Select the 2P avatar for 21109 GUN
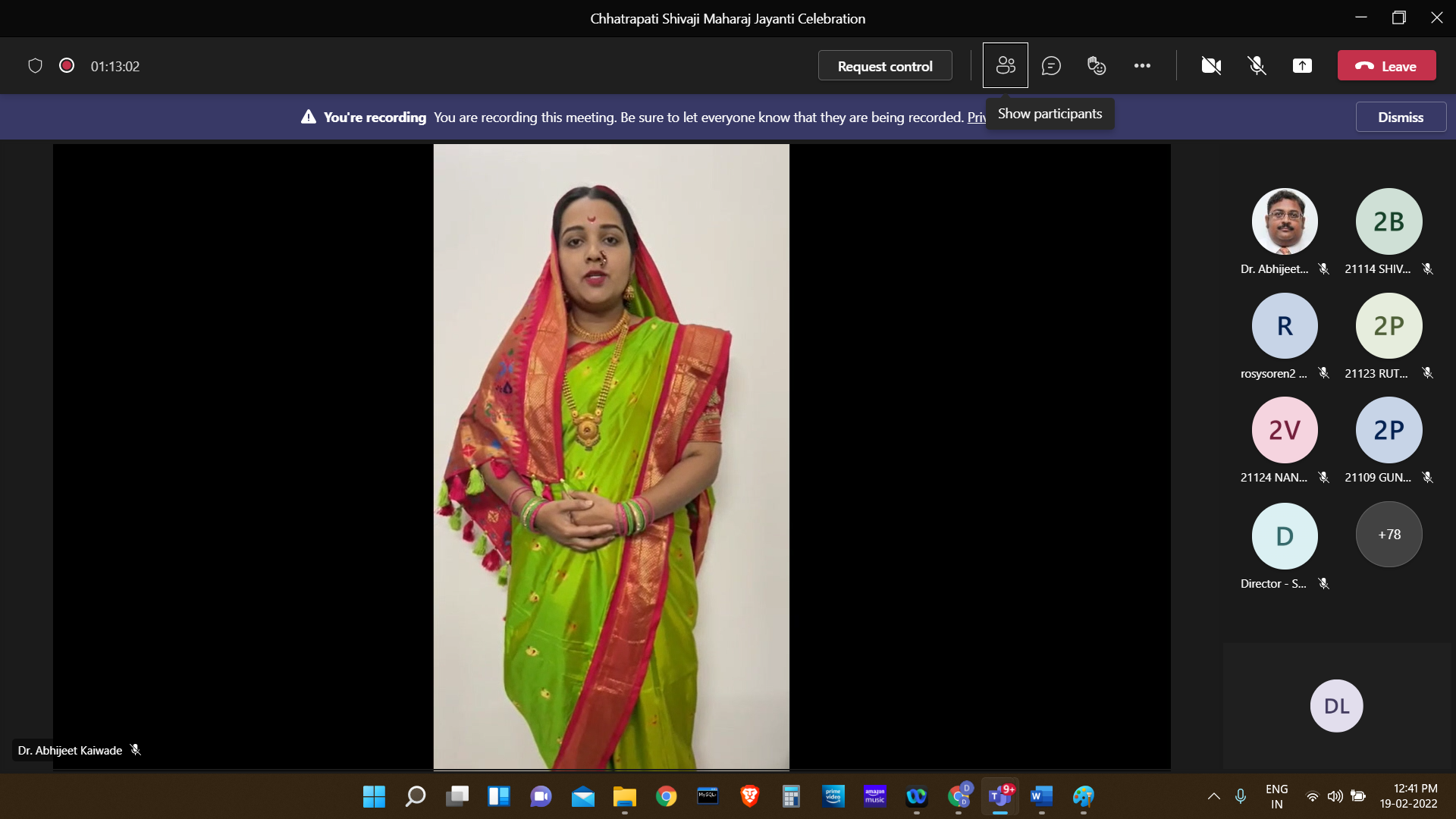The height and width of the screenshot is (819, 1456). coord(1389,430)
